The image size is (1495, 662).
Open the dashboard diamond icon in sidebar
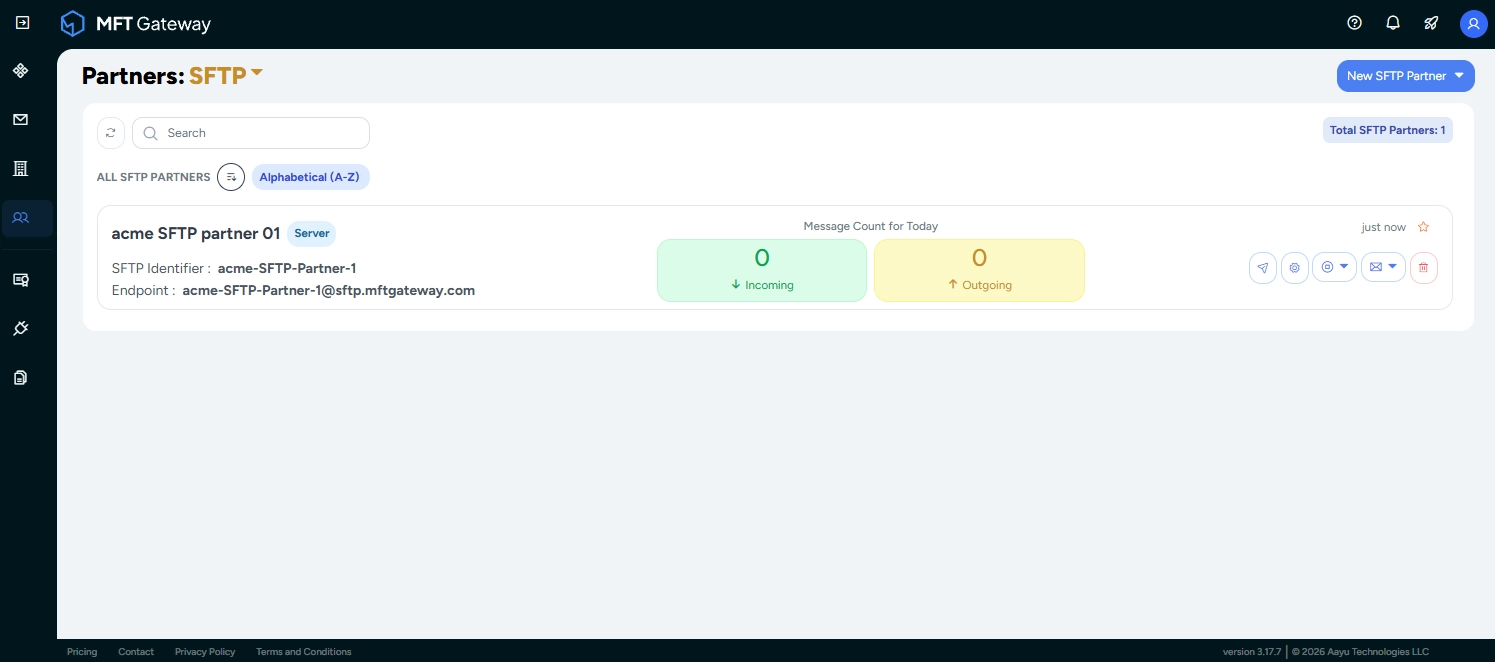click(20, 71)
